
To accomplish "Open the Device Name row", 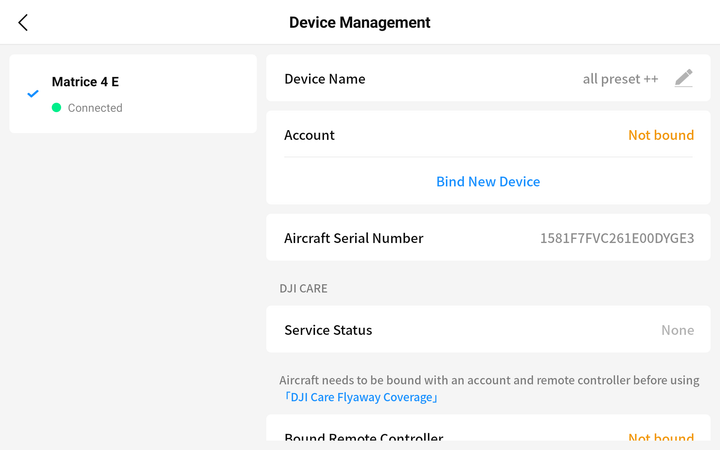I will (488, 79).
